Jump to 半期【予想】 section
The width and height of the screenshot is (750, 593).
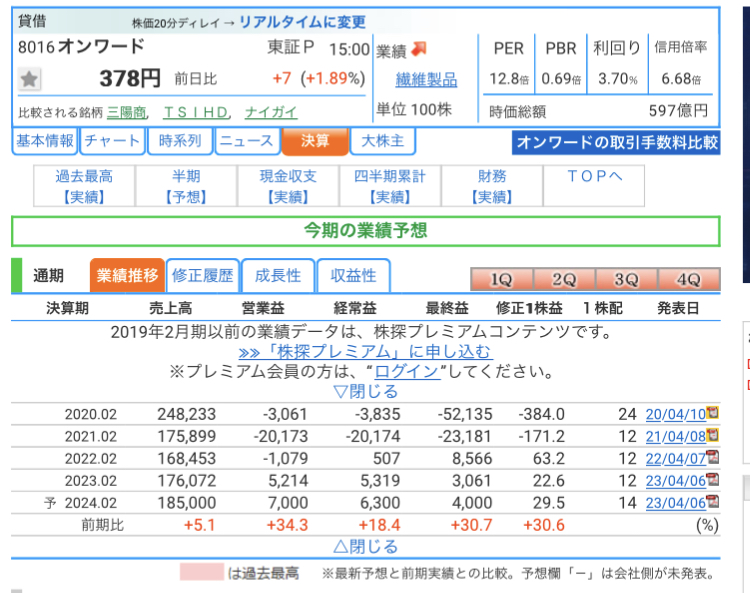[186, 186]
